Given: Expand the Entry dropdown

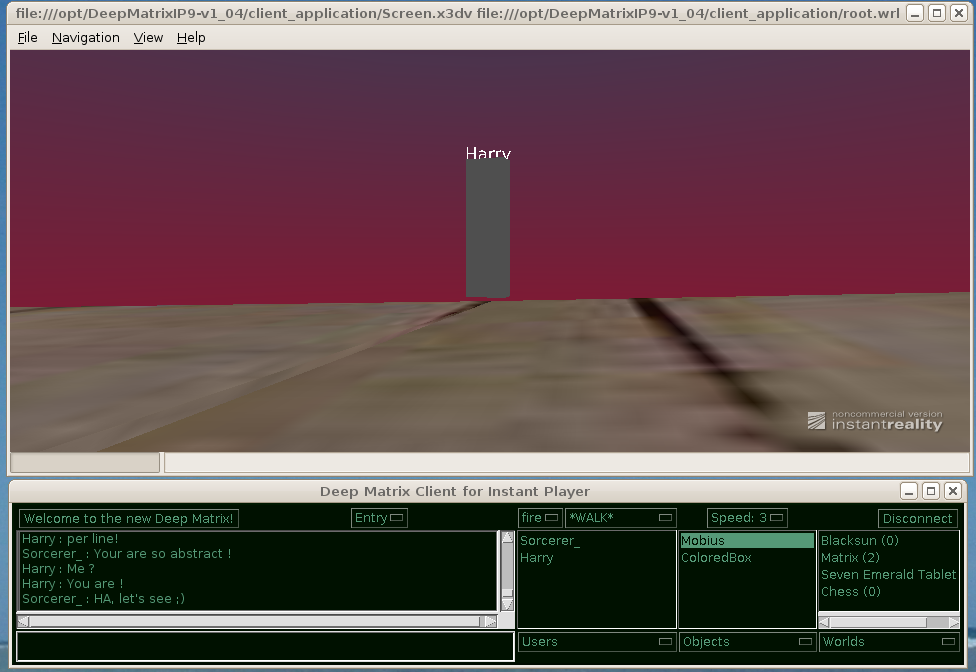Looking at the screenshot, I should tap(379, 518).
